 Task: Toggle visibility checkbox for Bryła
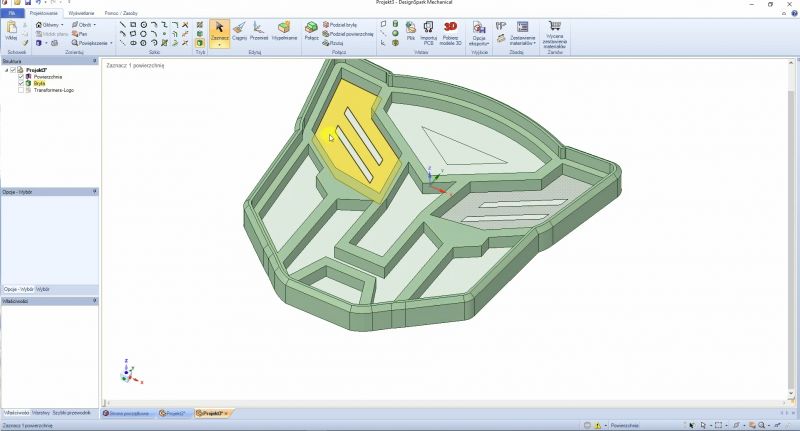tap(21, 83)
